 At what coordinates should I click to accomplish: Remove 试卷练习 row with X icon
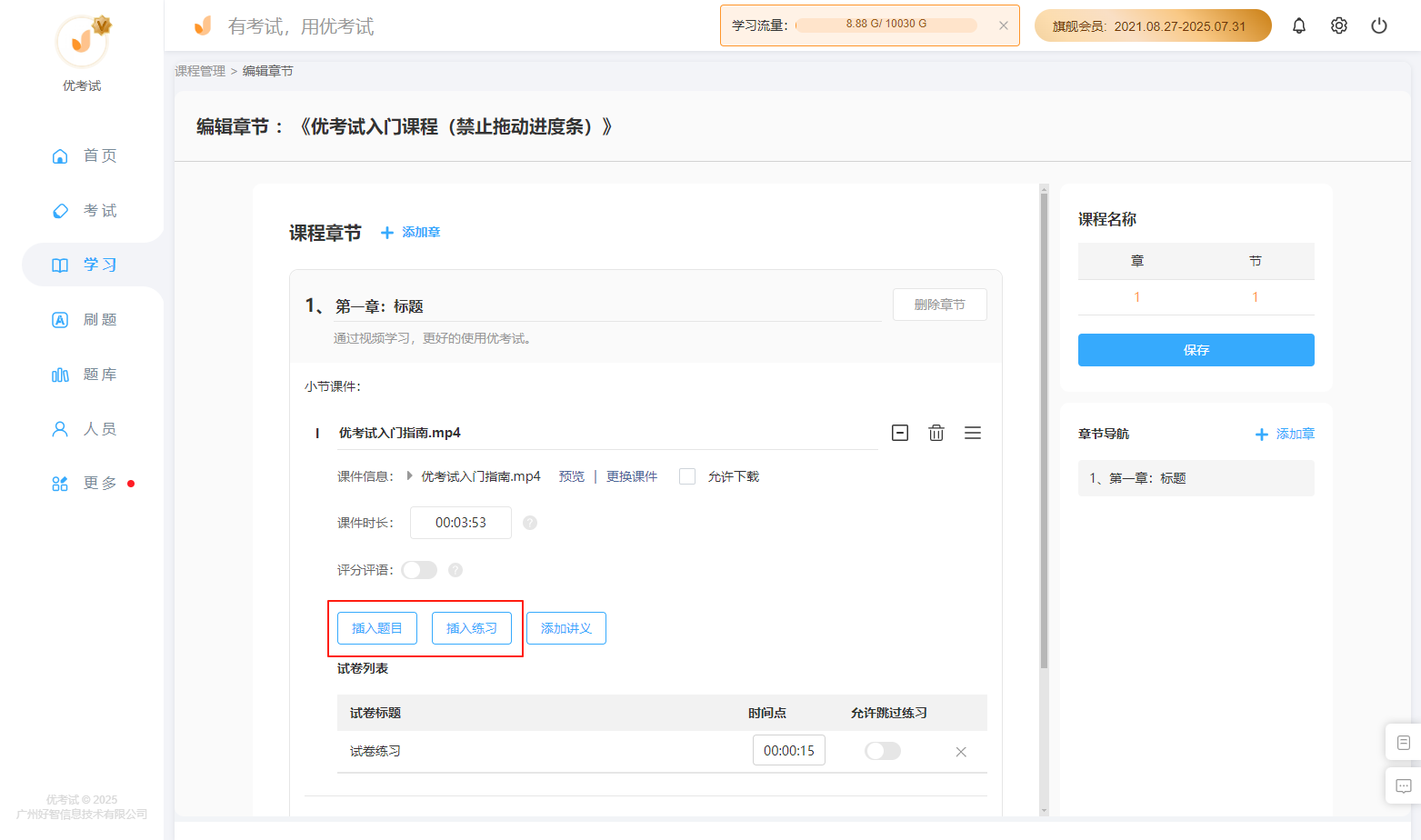pyautogui.click(x=961, y=752)
